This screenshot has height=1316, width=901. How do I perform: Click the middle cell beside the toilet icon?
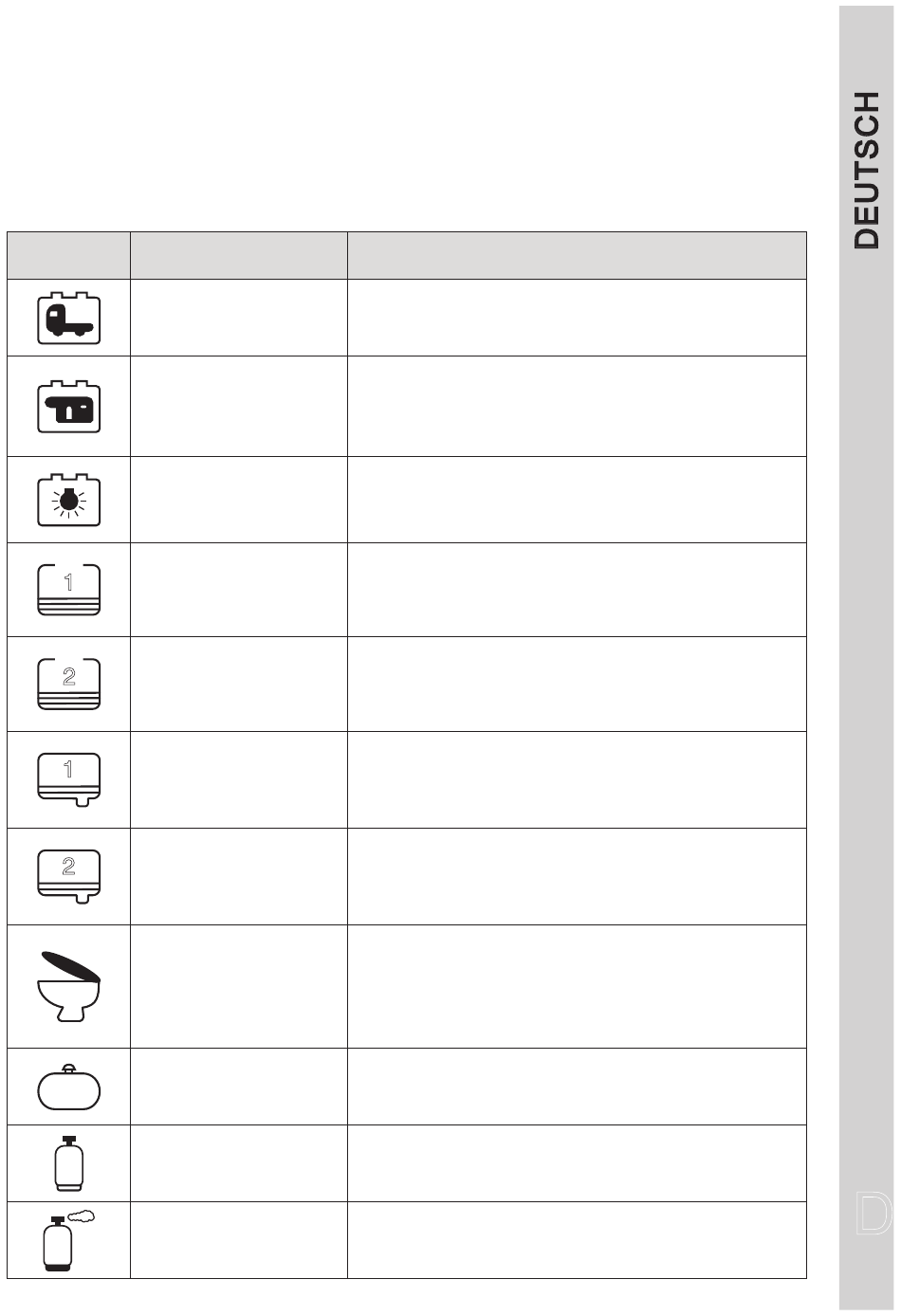[x=238, y=986]
